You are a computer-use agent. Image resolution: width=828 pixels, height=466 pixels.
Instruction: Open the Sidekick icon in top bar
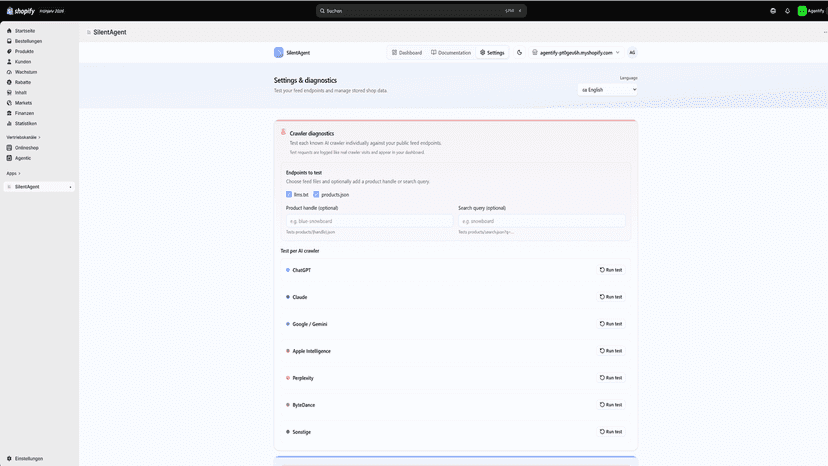(773, 11)
